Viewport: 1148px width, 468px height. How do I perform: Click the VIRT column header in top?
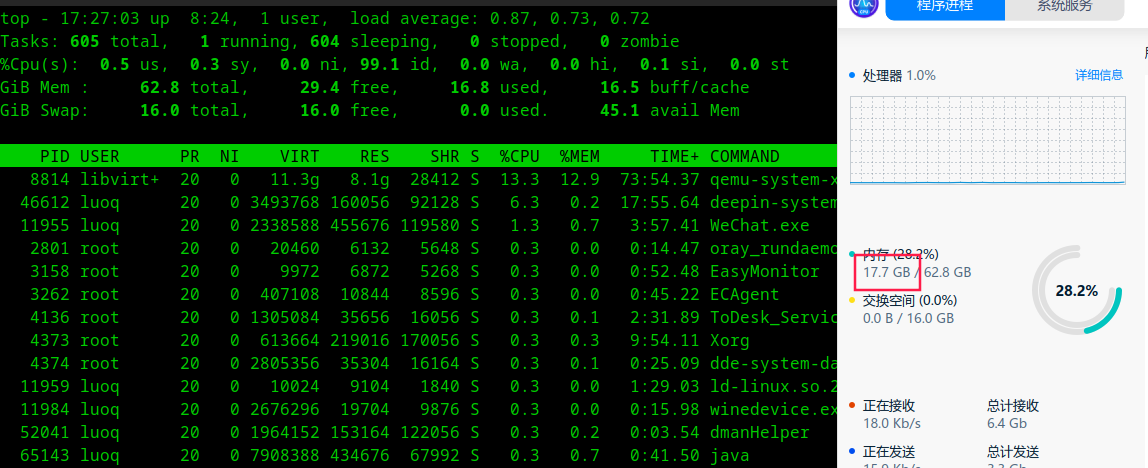point(299,156)
